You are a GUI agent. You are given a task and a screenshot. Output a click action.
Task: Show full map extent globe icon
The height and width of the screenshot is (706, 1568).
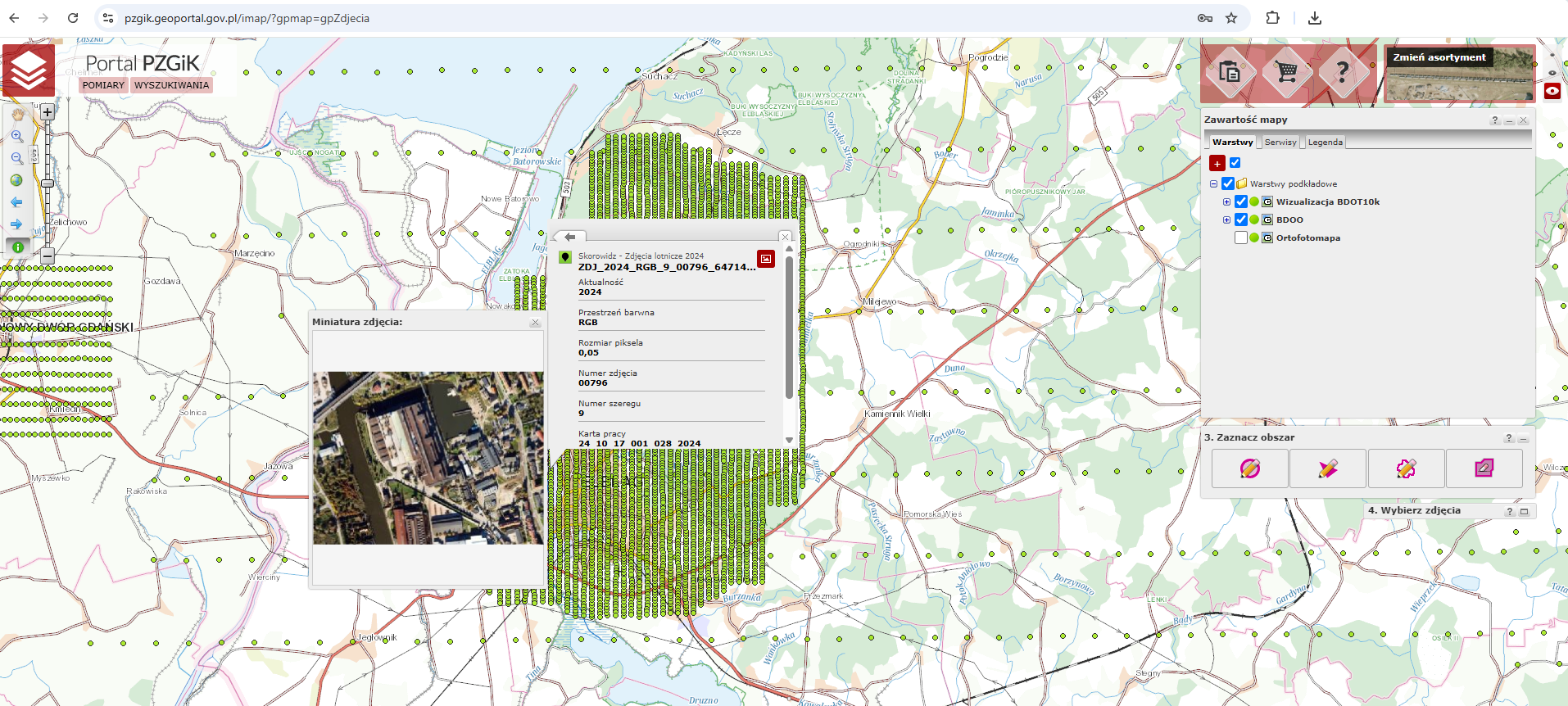pyautogui.click(x=16, y=180)
